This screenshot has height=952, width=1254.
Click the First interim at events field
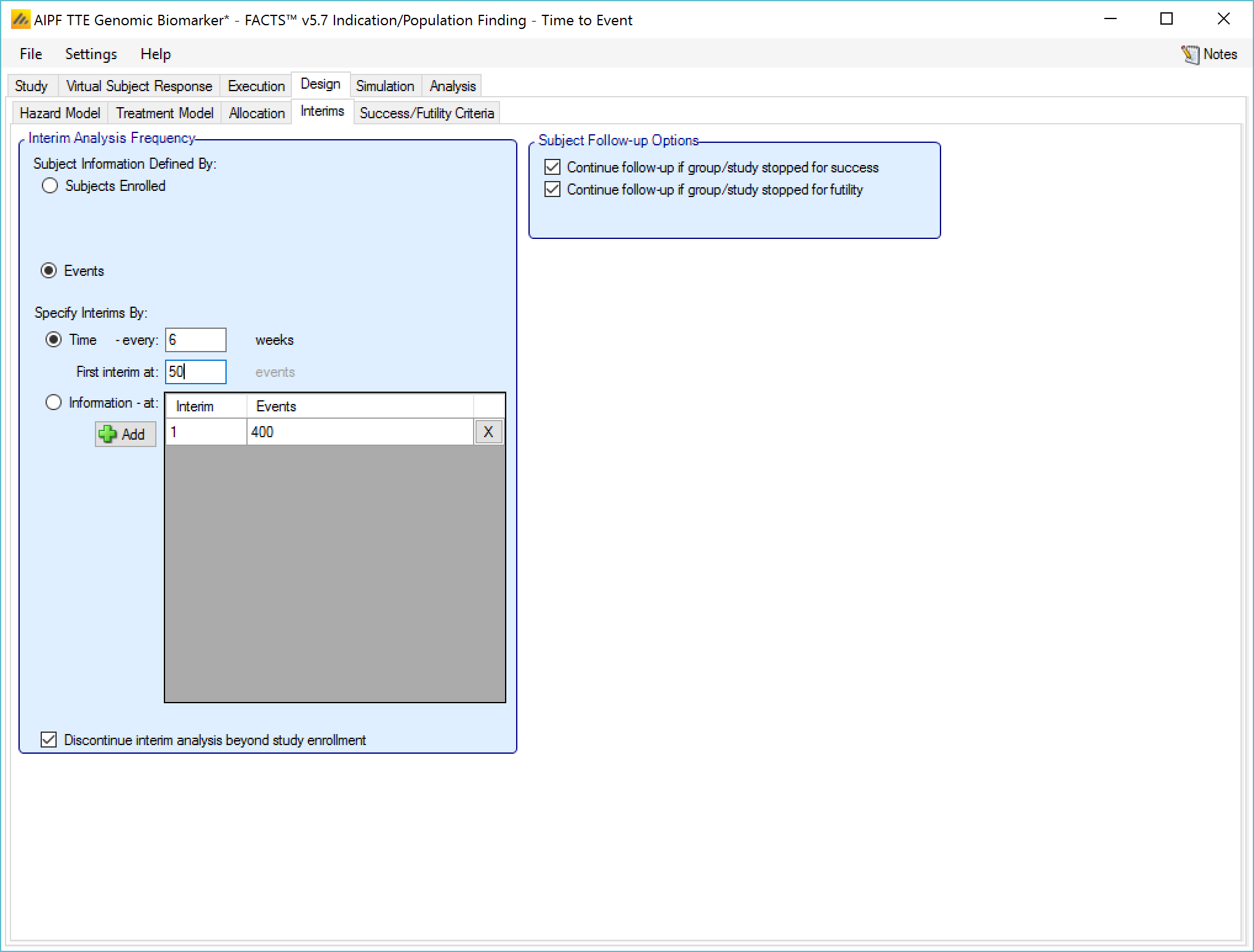(195, 372)
